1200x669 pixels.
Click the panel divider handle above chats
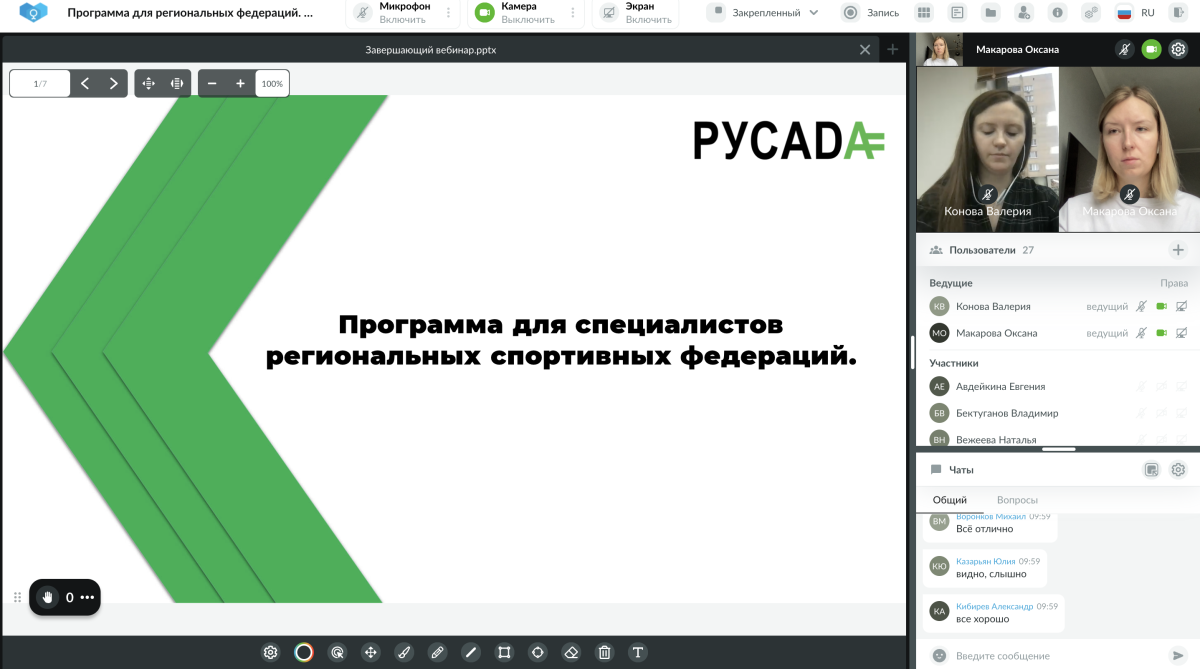tap(1058, 449)
